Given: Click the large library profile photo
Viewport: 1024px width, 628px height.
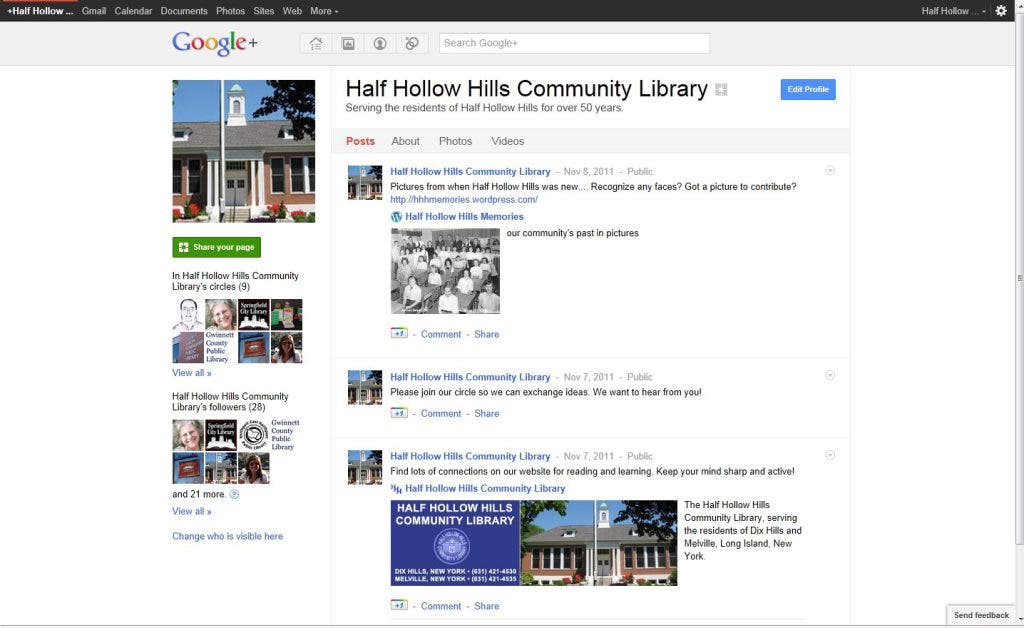Looking at the screenshot, I should pyautogui.click(x=244, y=151).
